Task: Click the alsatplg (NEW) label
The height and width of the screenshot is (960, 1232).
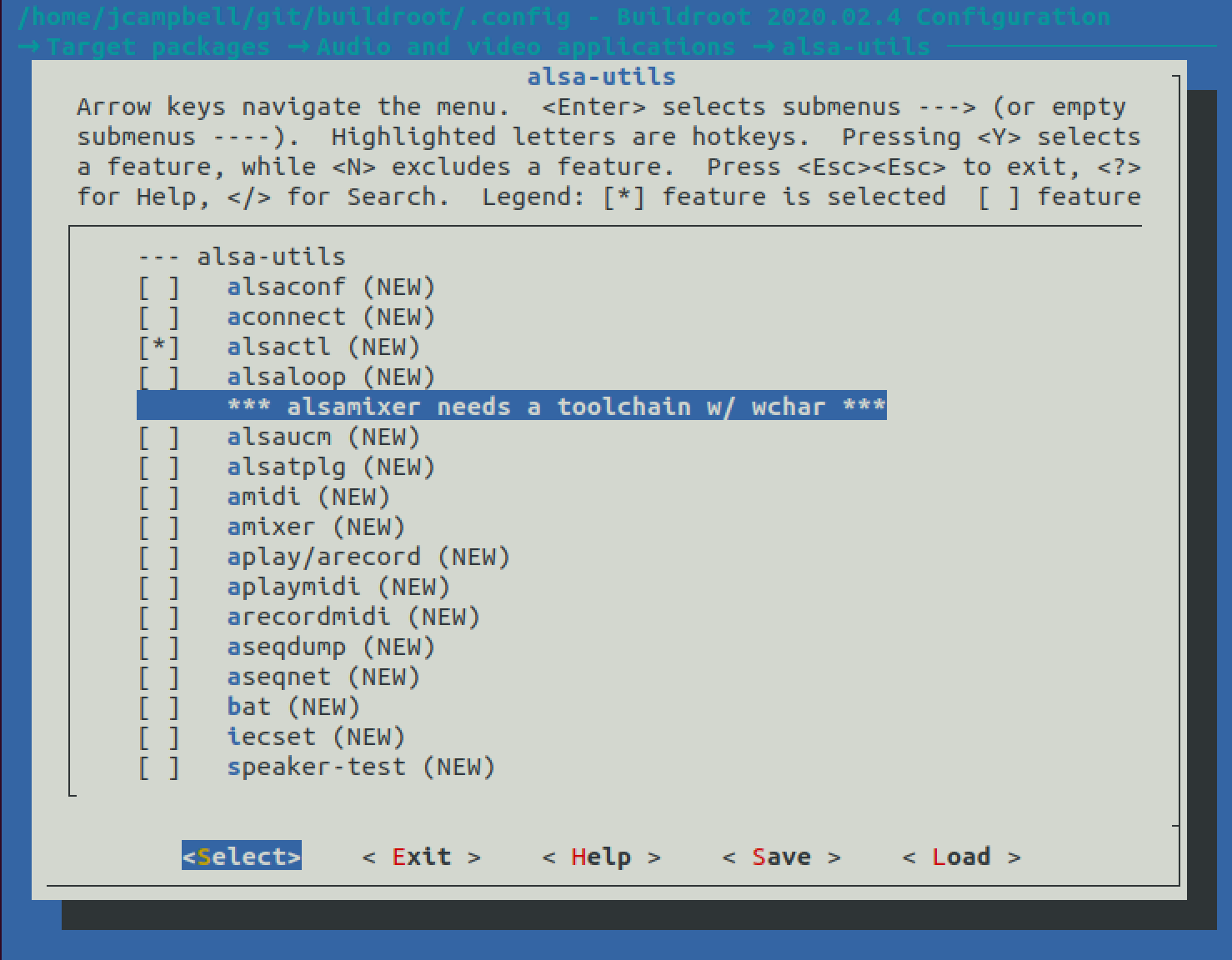Action: (x=331, y=467)
